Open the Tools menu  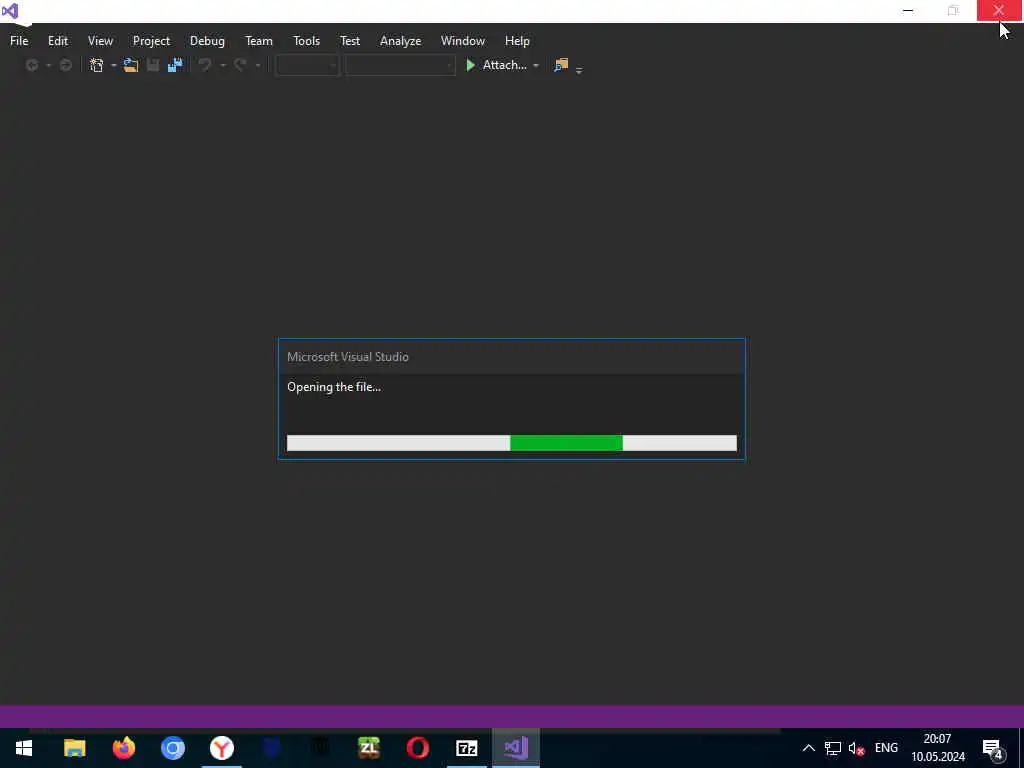(x=306, y=40)
